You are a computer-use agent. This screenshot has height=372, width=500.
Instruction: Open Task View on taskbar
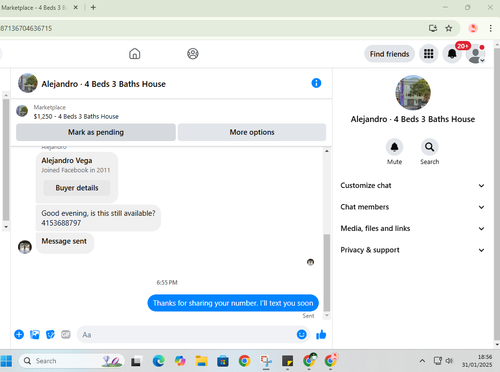click(136, 361)
